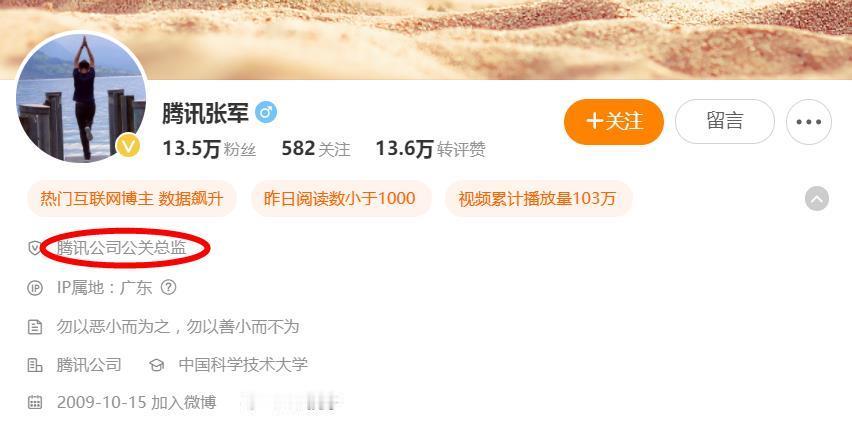Open the 582 关注 following list

(x=316, y=149)
